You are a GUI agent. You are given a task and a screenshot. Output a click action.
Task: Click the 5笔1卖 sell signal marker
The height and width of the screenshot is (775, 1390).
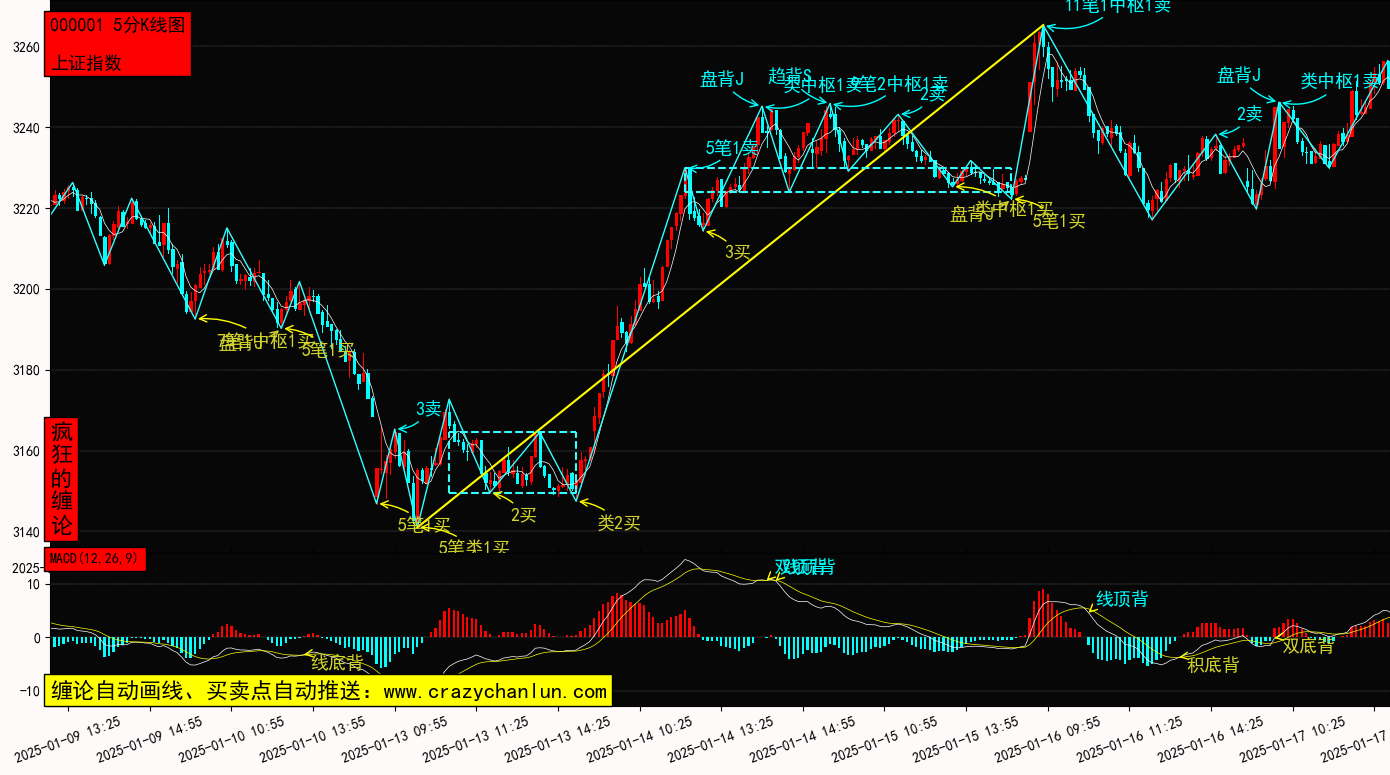(x=731, y=148)
